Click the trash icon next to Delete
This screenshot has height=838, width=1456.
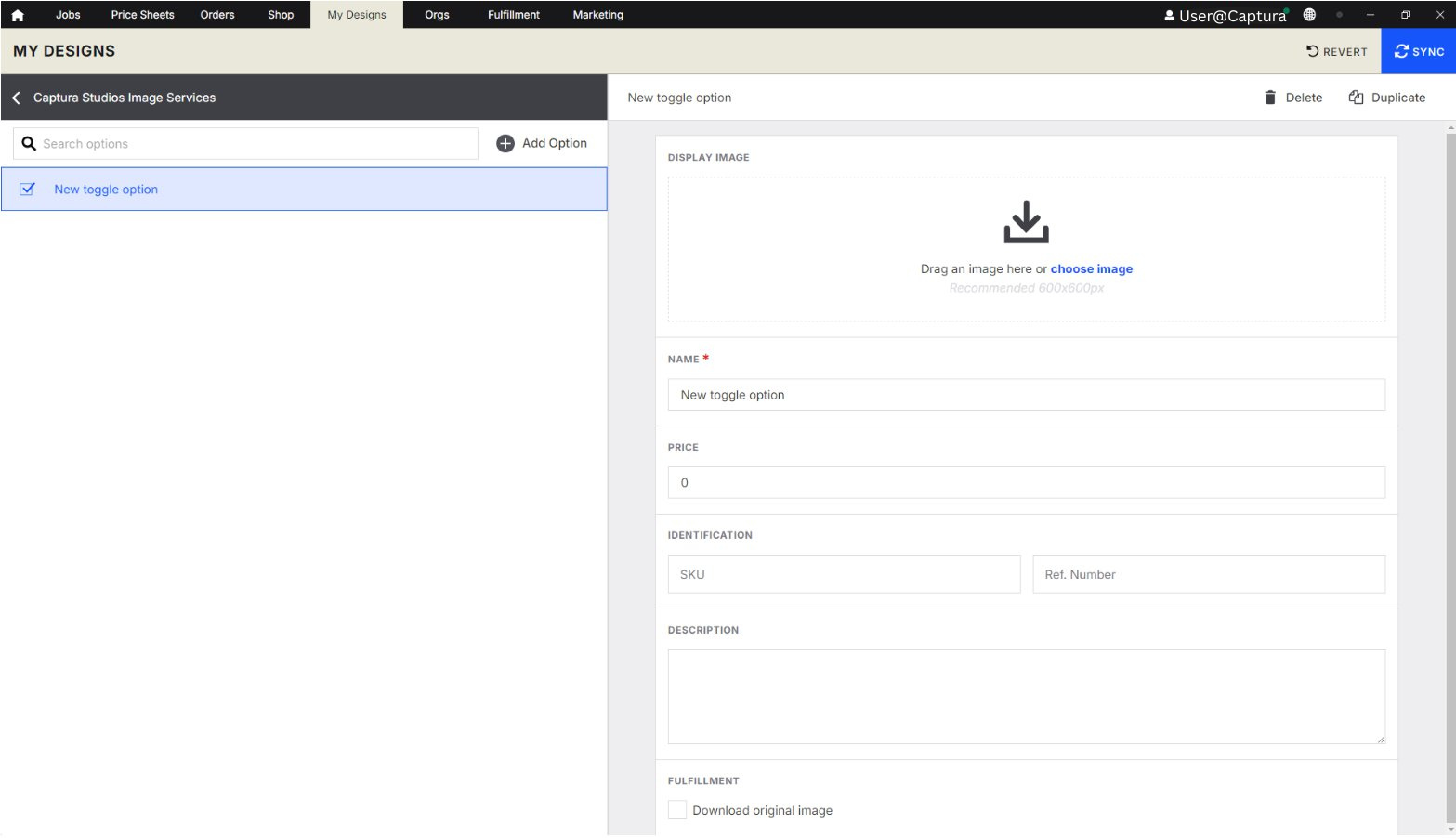(1270, 98)
